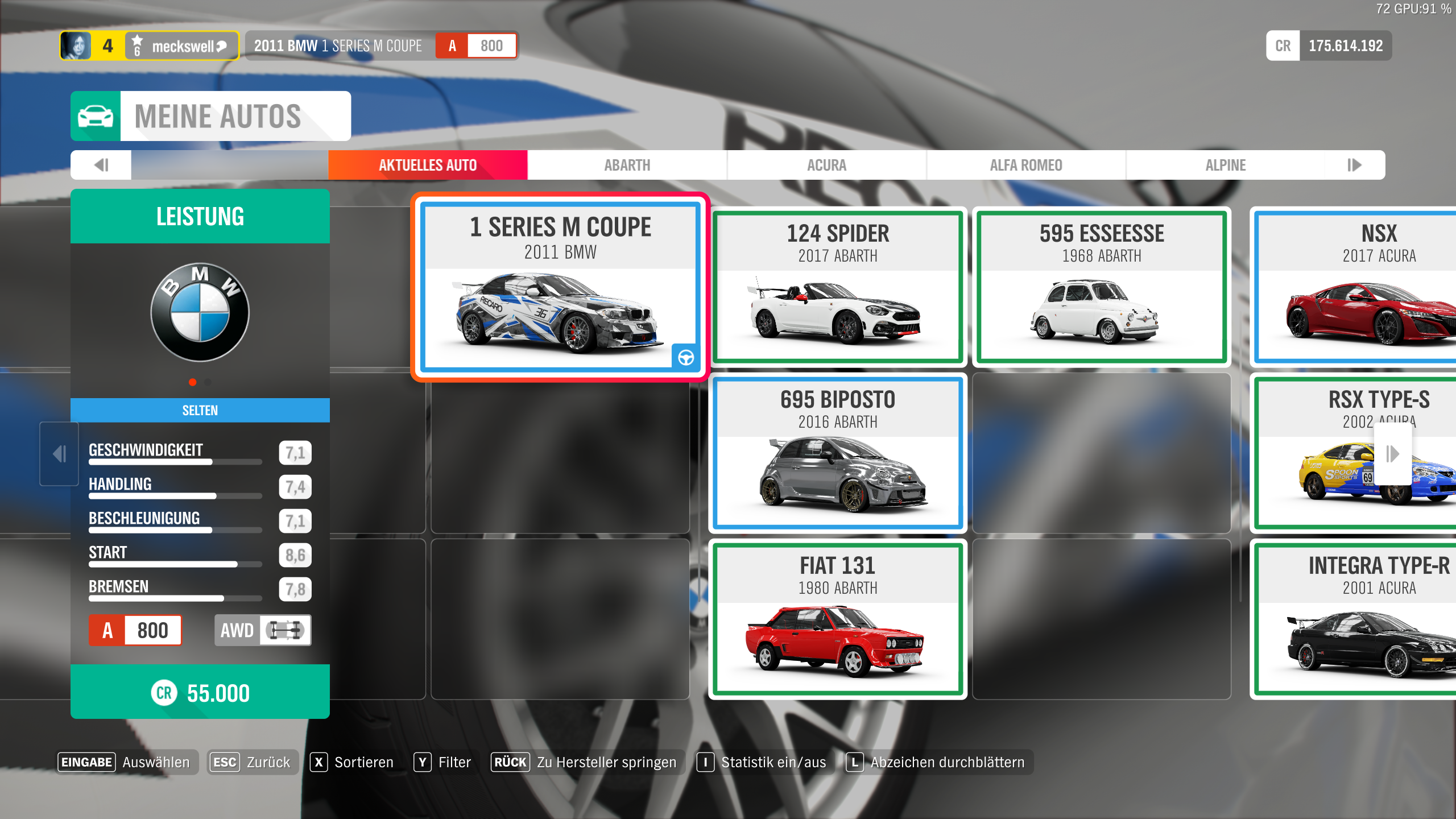The height and width of the screenshot is (819, 1456).
Task: Open the ALFA ROMEO tab
Action: (1025, 165)
